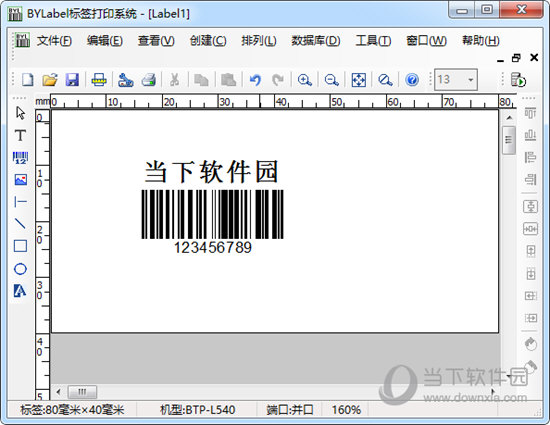Click the align top edges icon
Image resolution: width=550 pixels, height=425 pixels.
530,113
